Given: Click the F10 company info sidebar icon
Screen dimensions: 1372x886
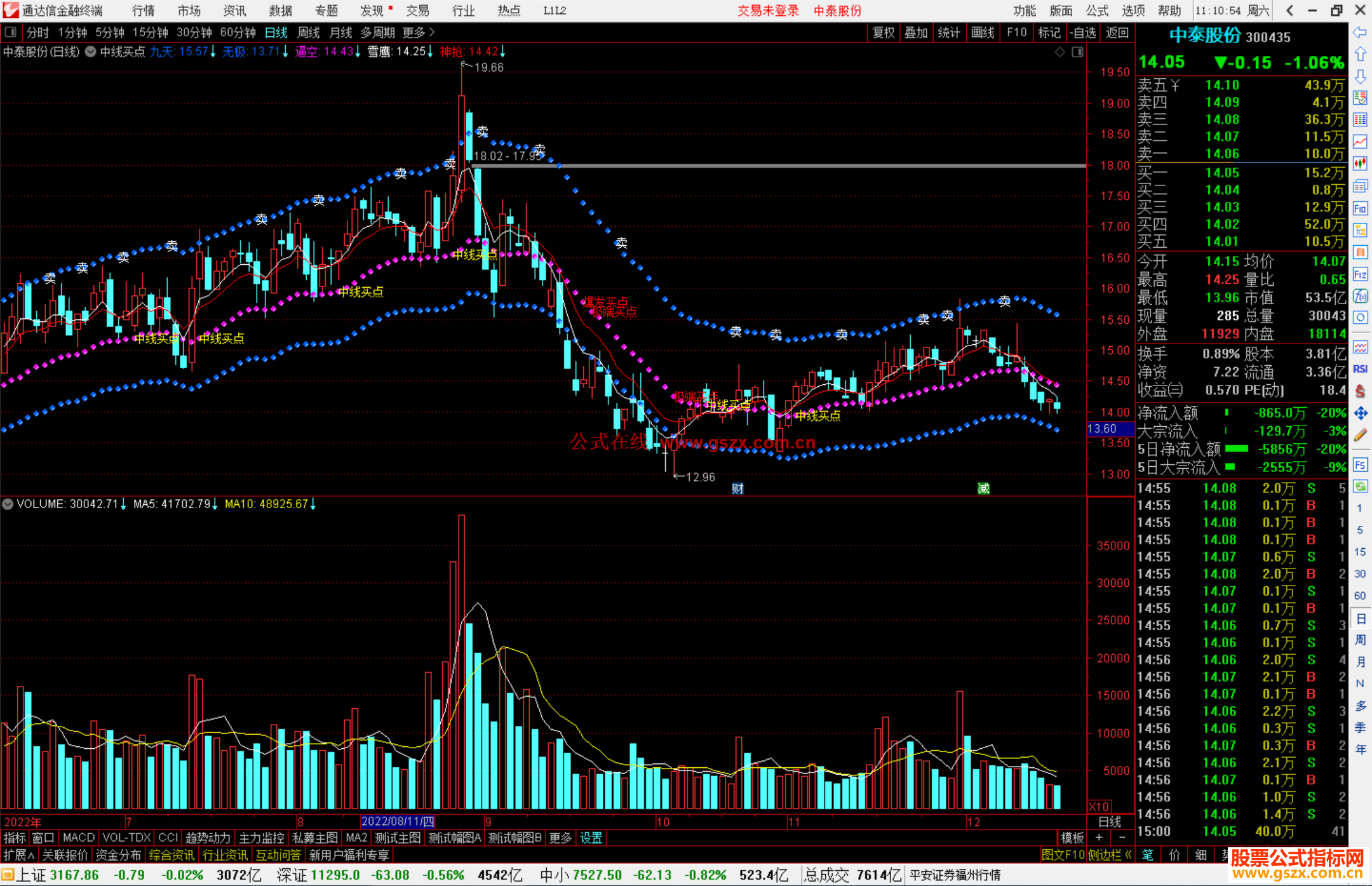Looking at the screenshot, I should (1360, 208).
